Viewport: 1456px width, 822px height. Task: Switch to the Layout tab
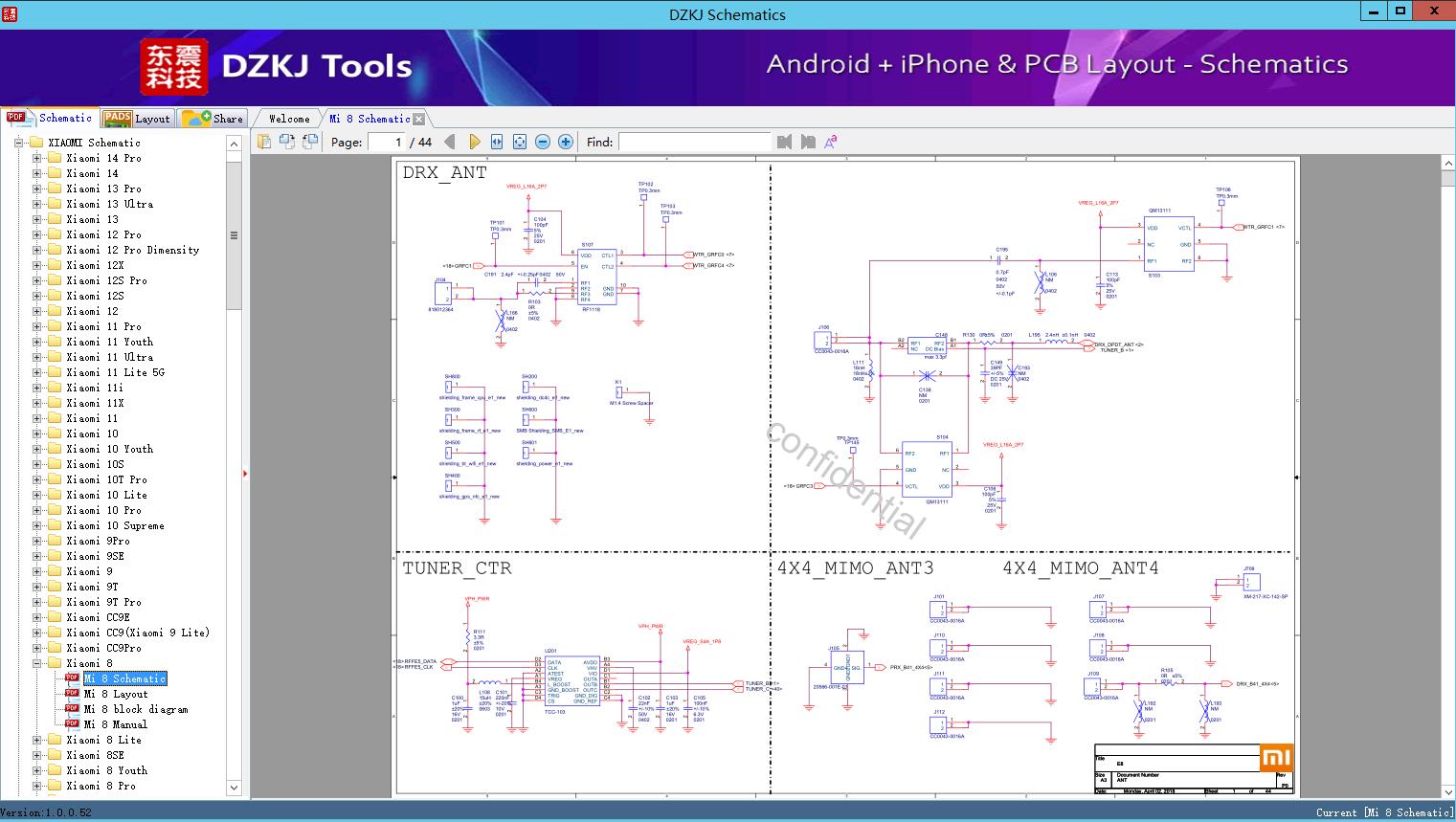point(137,119)
